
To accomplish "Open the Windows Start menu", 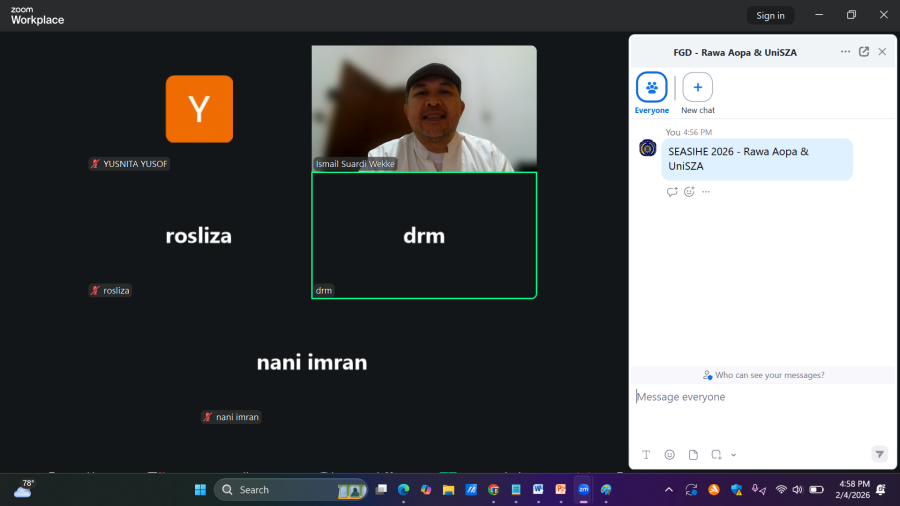I will coord(200,490).
